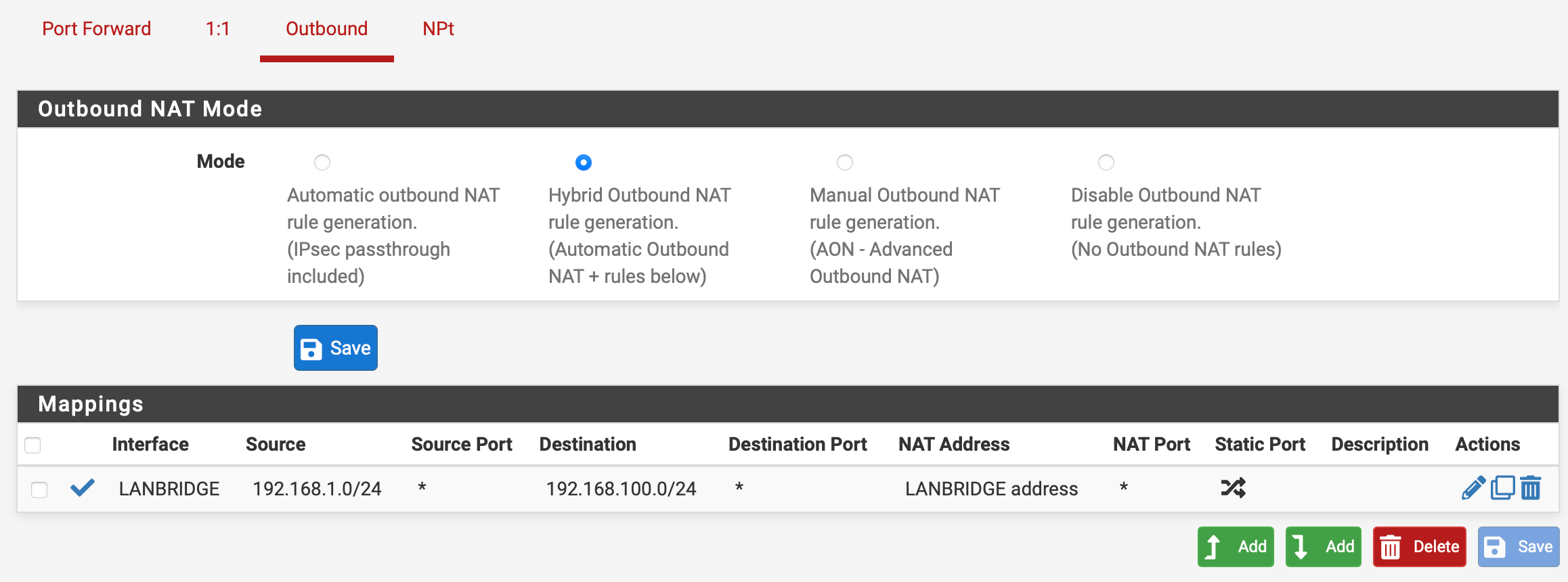Delete the LANBRIDGE mapping via trash icon
Viewport: 1568px width, 582px height.
click(x=1531, y=488)
